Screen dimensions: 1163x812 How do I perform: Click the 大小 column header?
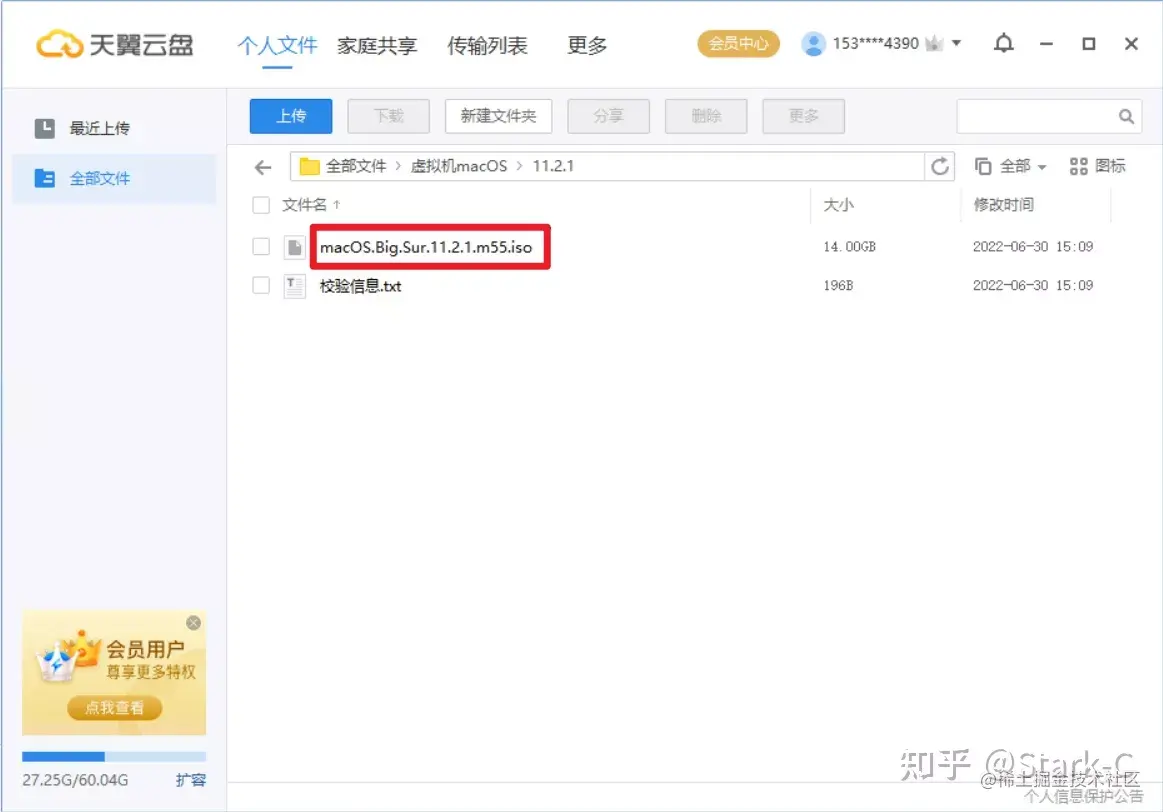(x=839, y=205)
